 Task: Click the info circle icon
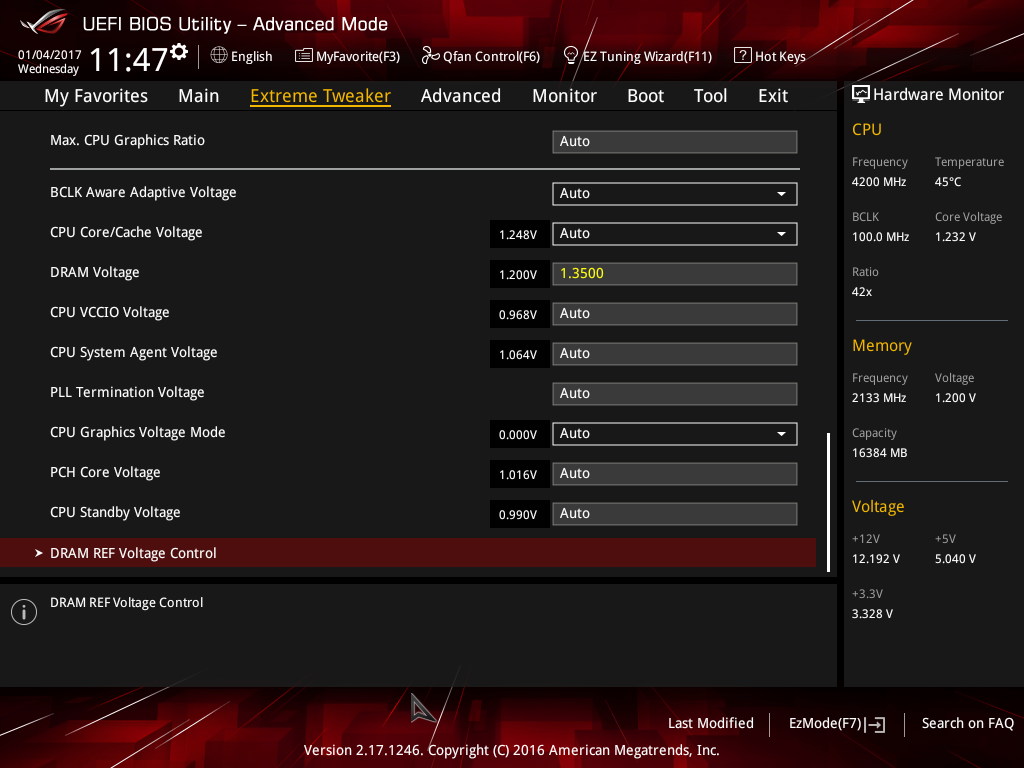pos(24,612)
